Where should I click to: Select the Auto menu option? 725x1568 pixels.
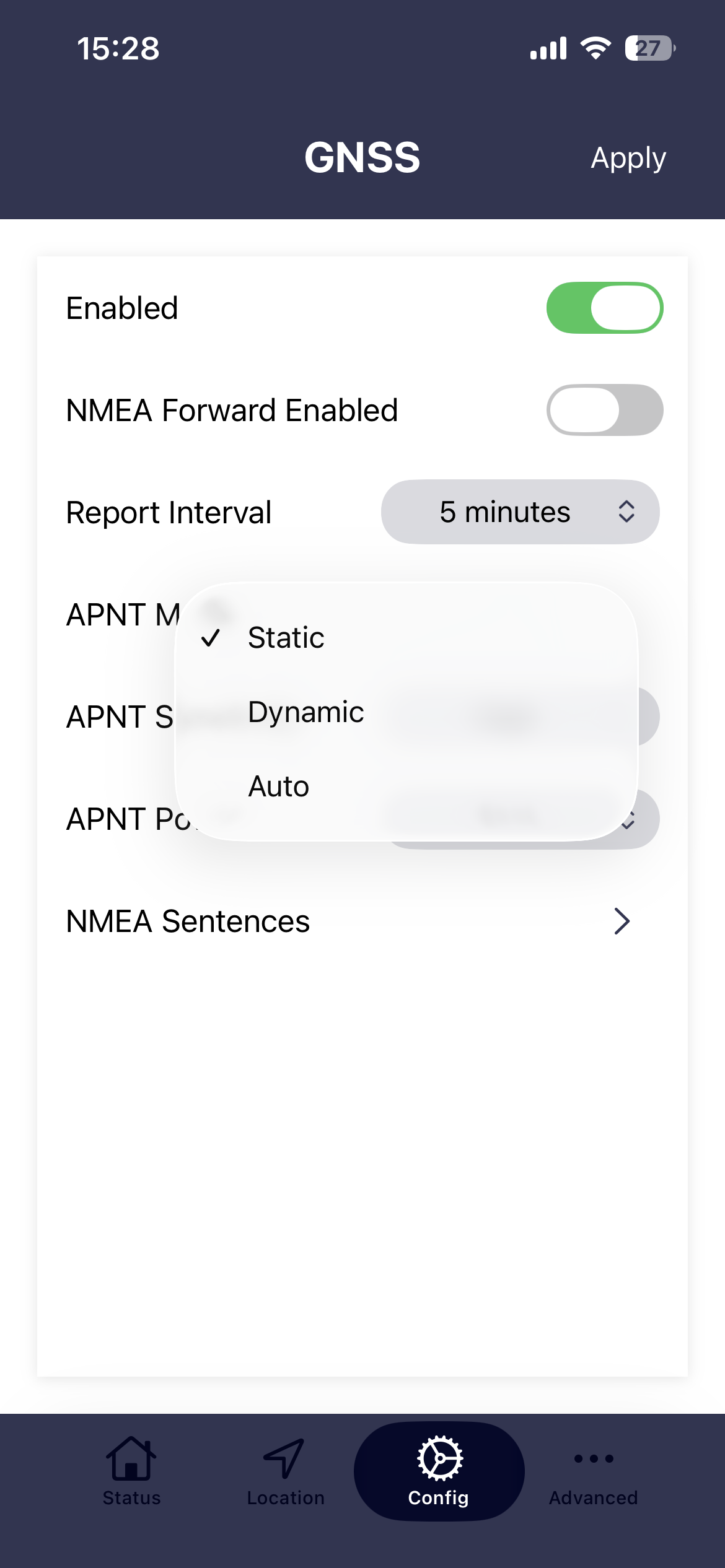pos(279,786)
